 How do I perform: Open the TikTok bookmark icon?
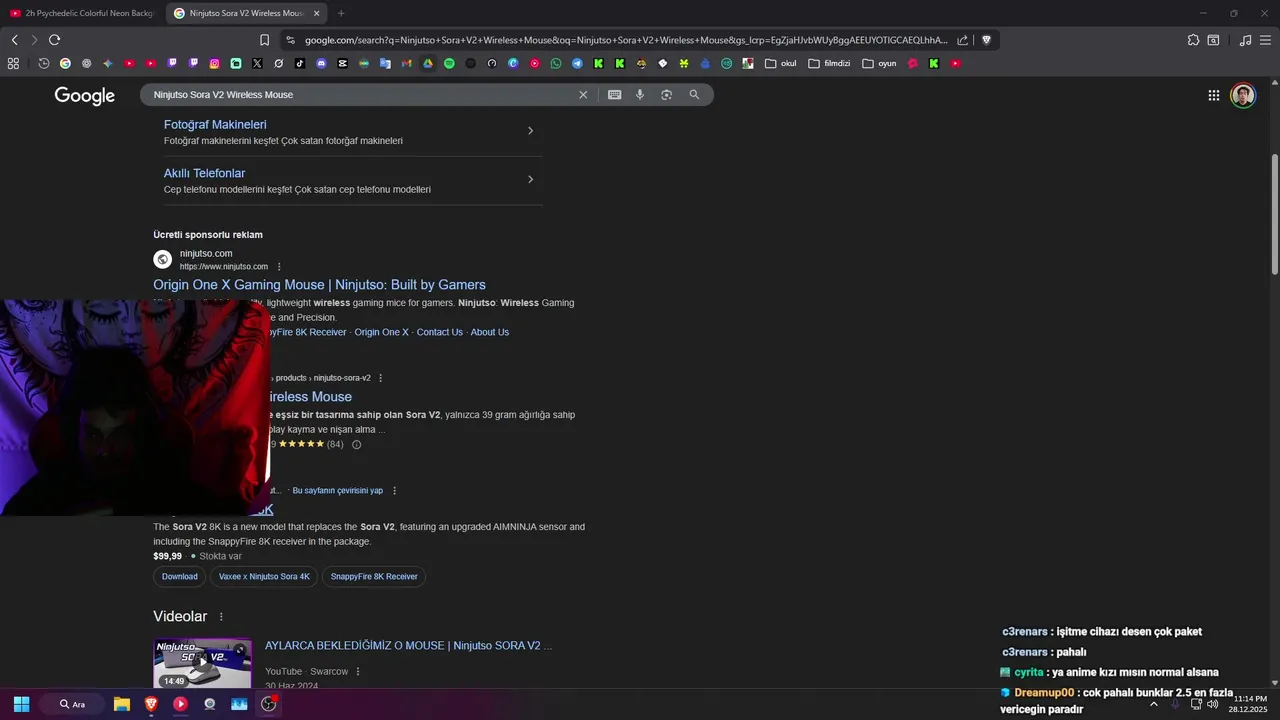coord(300,63)
